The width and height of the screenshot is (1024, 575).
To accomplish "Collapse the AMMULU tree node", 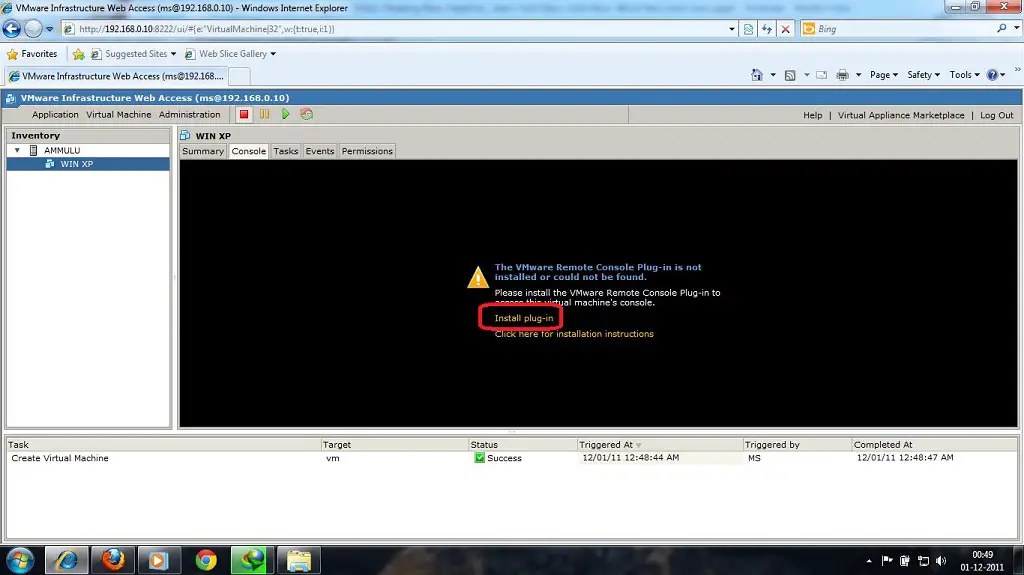I will [18, 150].
